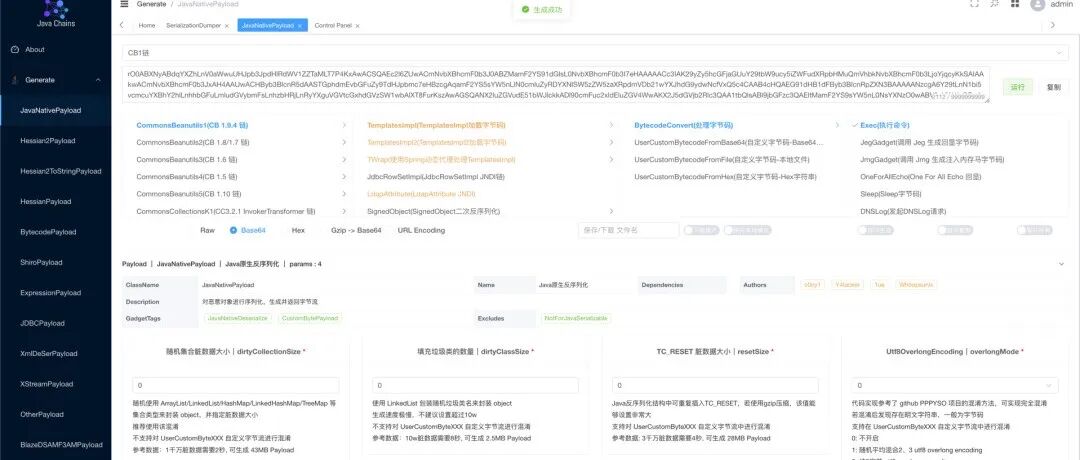This screenshot has width=1080, height=460.
Task: Close the JavaNativePayload tab
Action: pos(300,25)
